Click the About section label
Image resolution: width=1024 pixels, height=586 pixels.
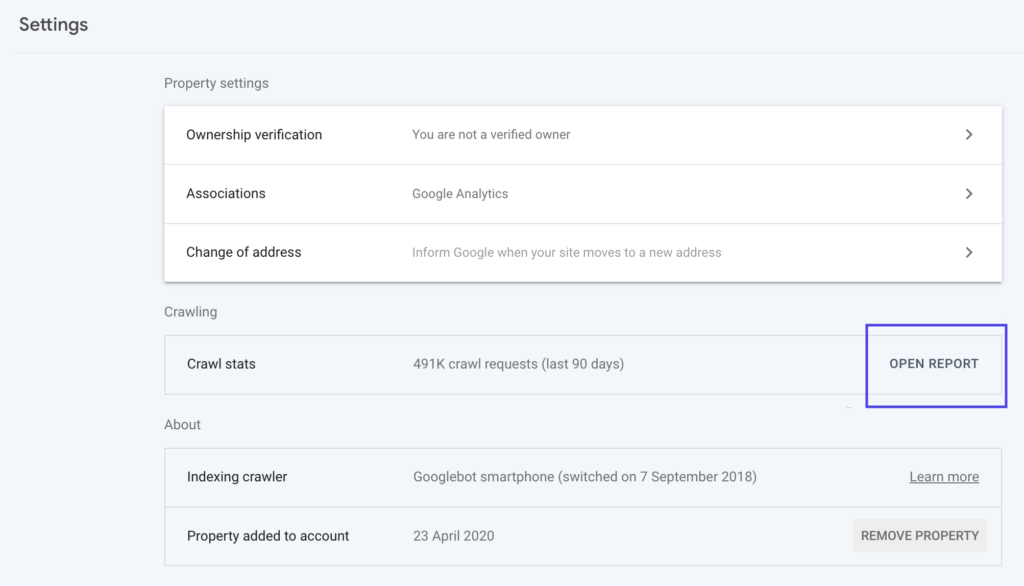tap(183, 424)
